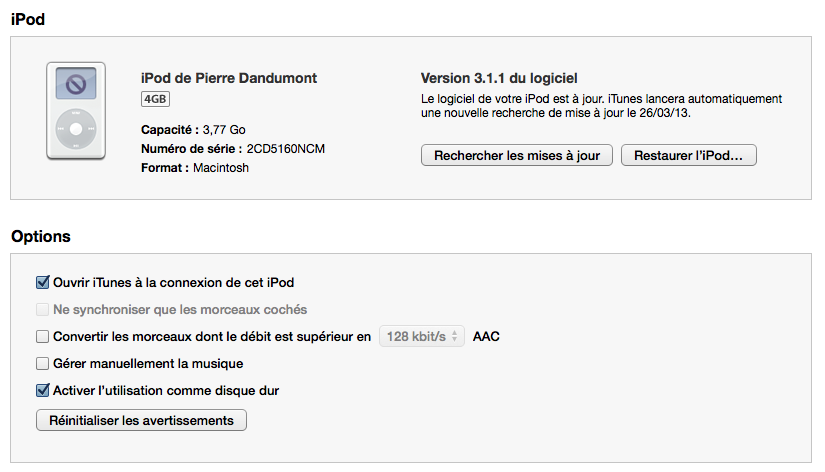Uncheck 'Activer l'utilisation comme disque dur'

tap(42, 391)
